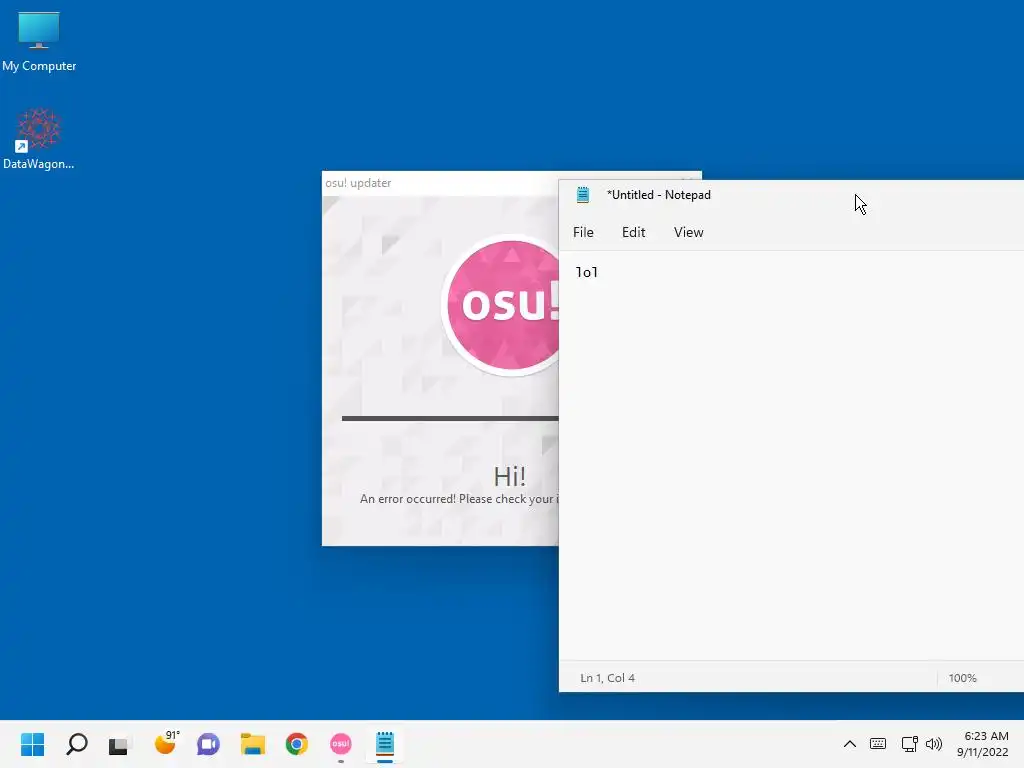1024x768 pixels.
Task: Open the weather widget showing 91°
Action: [166, 743]
